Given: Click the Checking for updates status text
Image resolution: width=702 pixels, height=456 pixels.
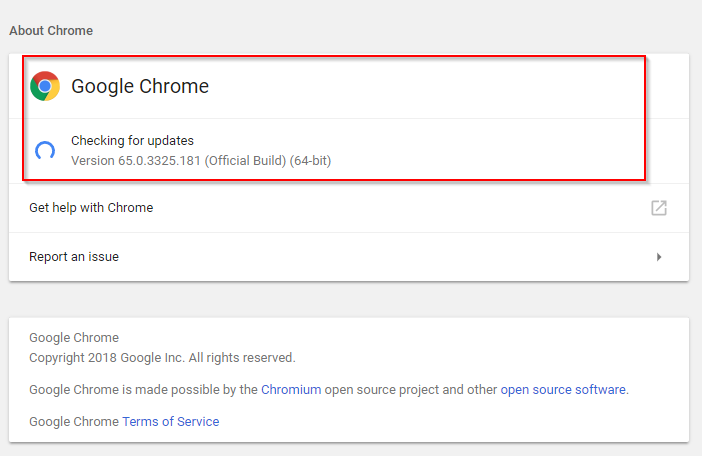Looking at the screenshot, I should pyautogui.click(x=132, y=141).
